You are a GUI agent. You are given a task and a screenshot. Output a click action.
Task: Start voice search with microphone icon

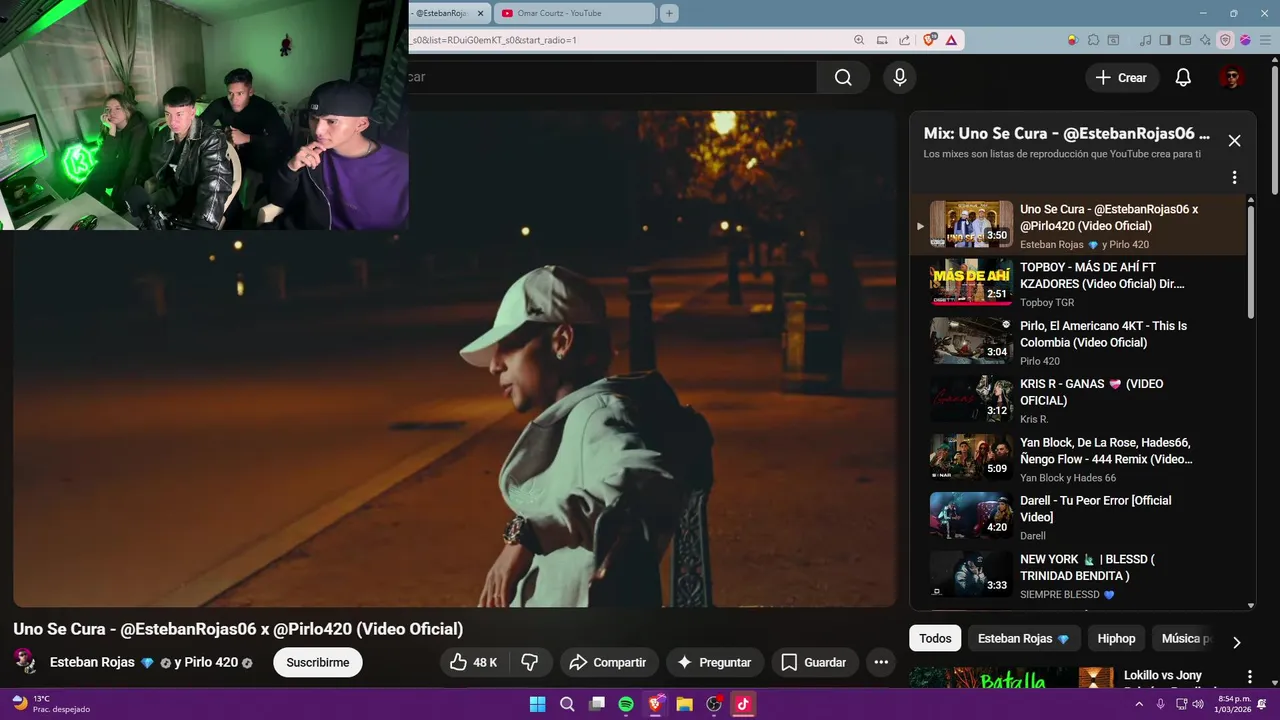pyautogui.click(x=900, y=77)
